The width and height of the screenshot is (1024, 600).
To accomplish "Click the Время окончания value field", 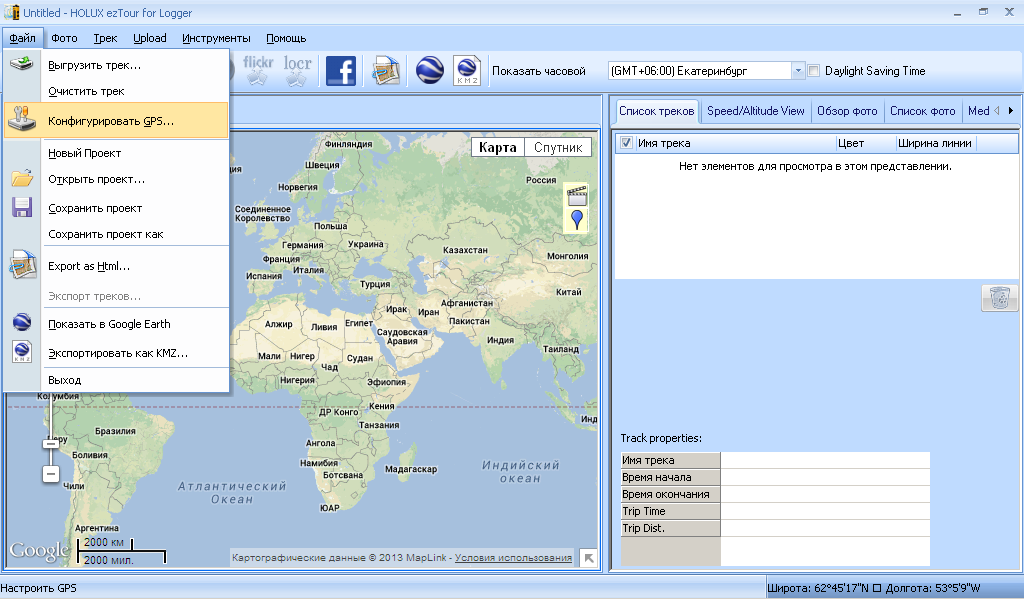I will click(x=825, y=494).
